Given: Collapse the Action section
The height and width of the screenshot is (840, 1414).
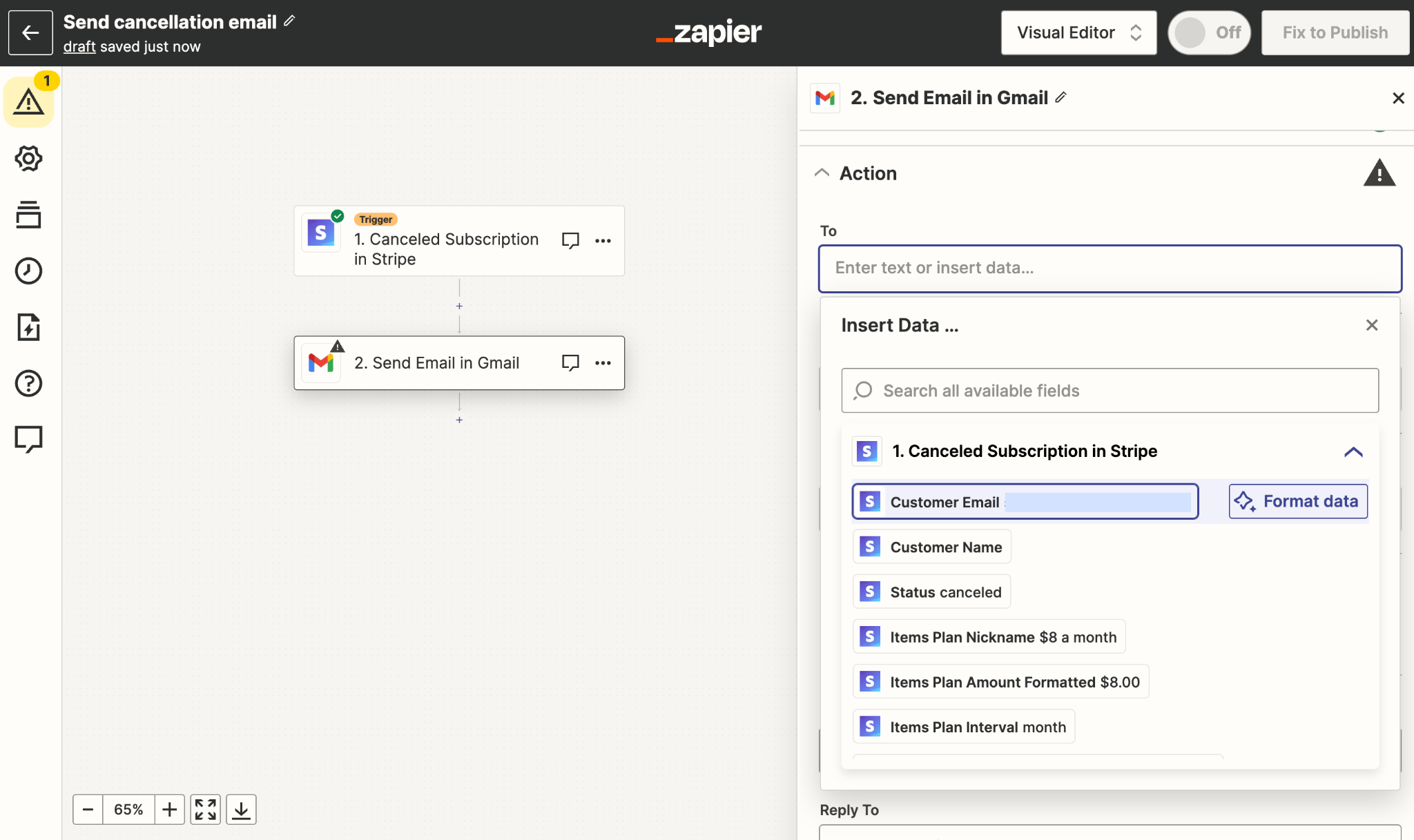Looking at the screenshot, I should 822,173.
